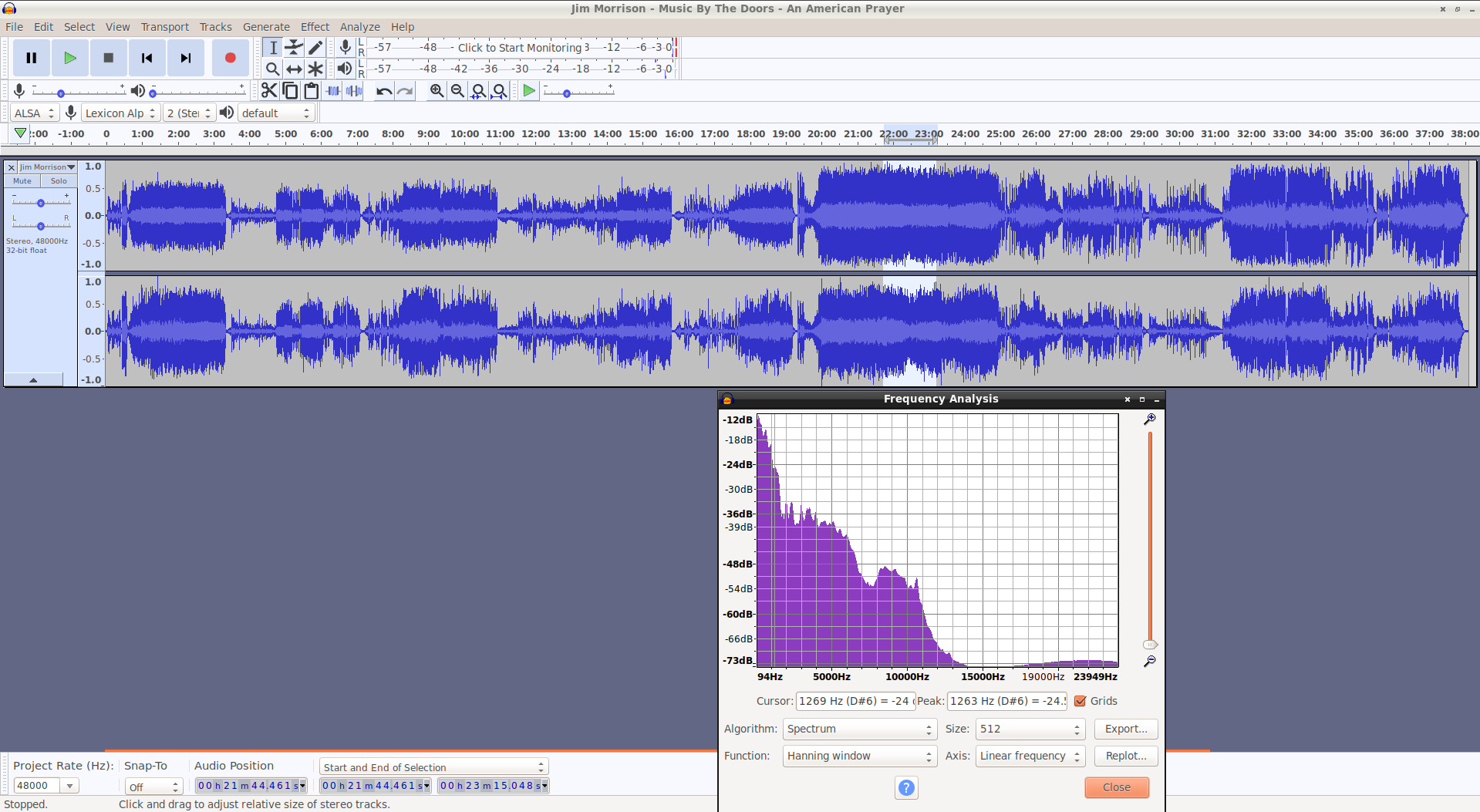The image size is (1480, 812).
Task: Click the Play-at-speed green button
Action: tap(529, 91)
